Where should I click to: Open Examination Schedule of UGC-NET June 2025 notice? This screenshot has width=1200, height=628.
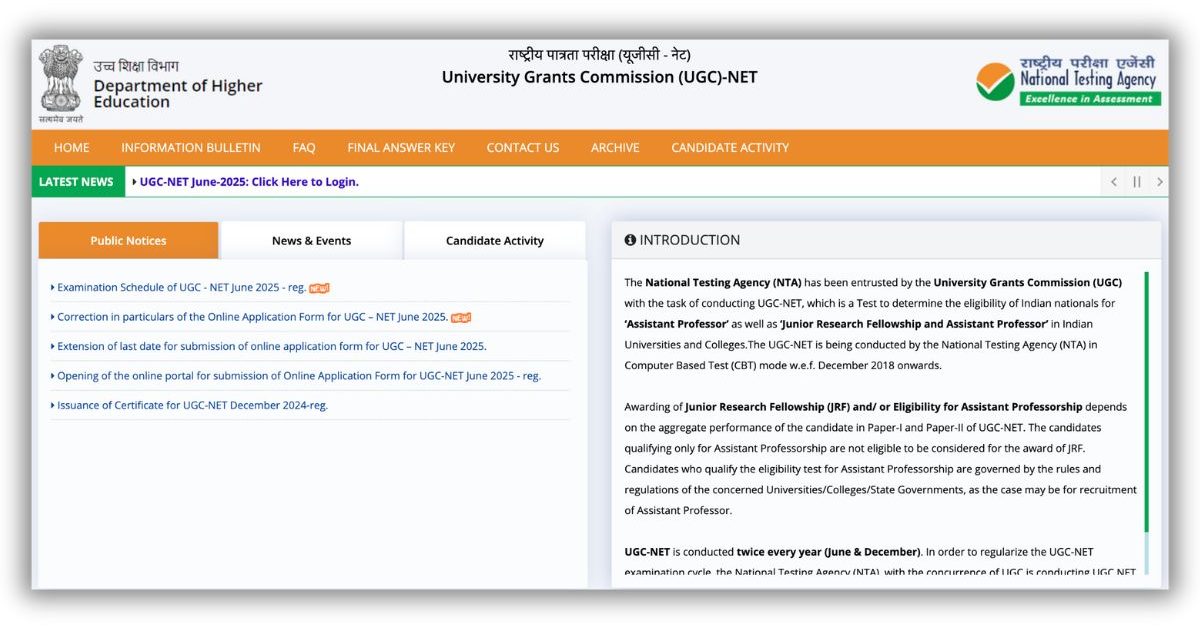(181, 288)
